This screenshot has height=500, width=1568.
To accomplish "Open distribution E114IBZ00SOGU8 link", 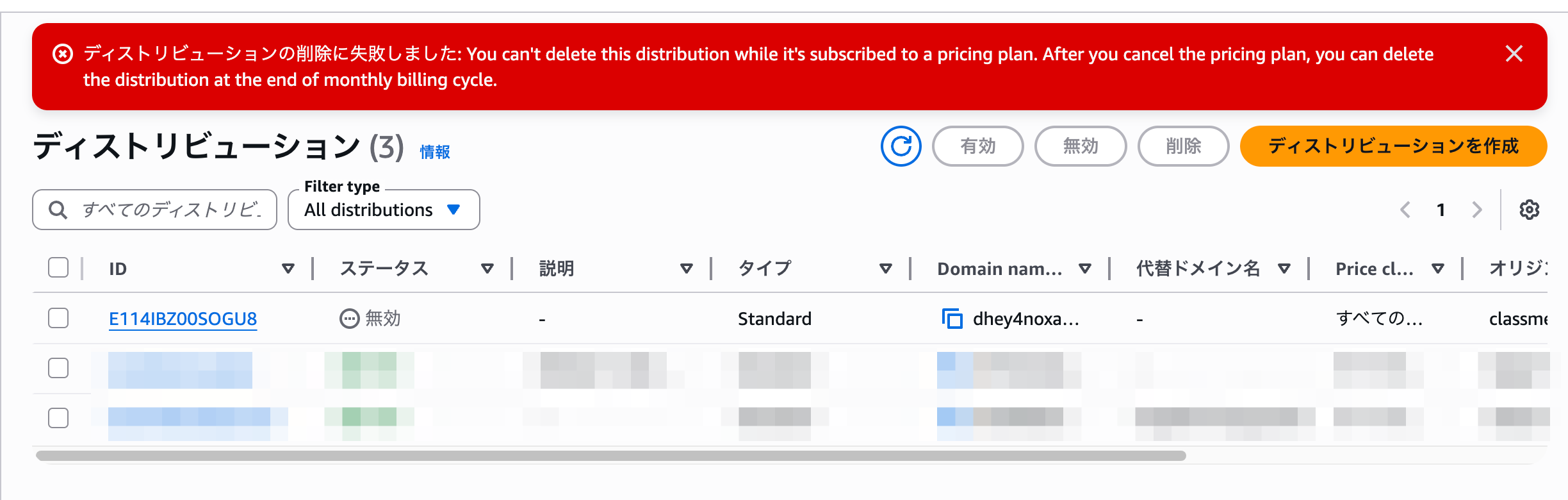I will click(183, 319).
